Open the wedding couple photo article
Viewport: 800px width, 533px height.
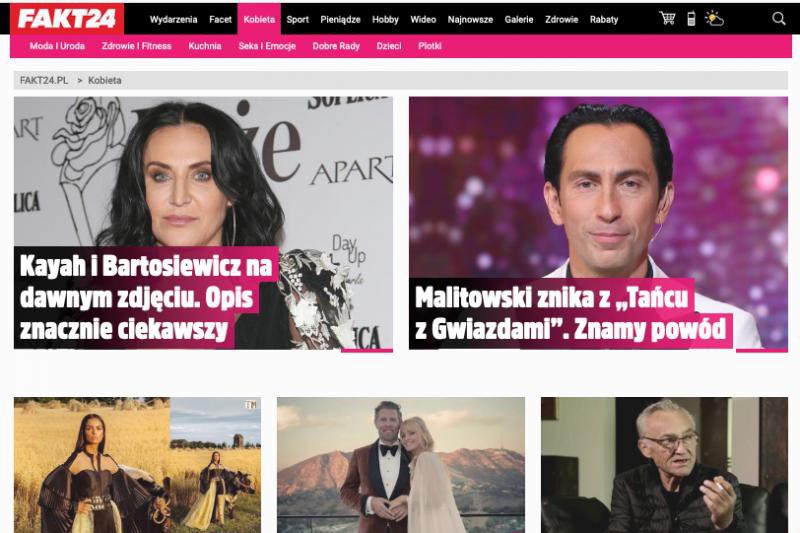click(401, 465)
